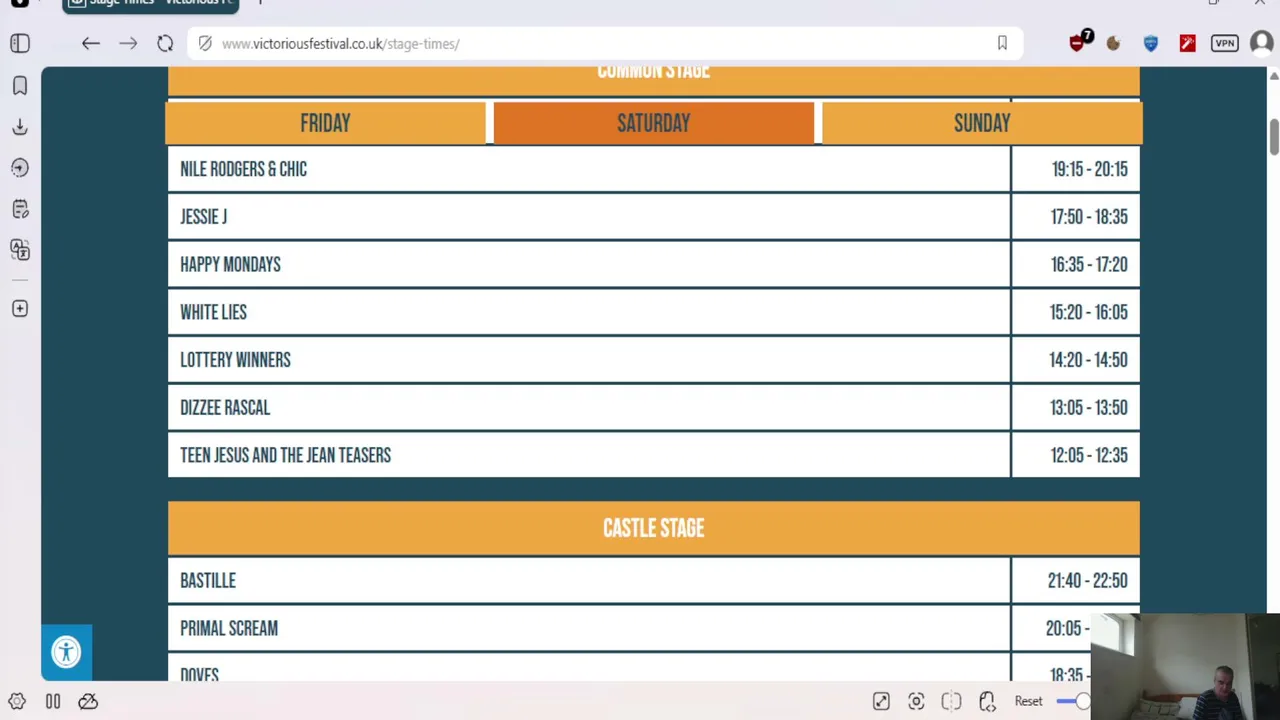Toggle the side panel icon in the toolbar
The height and width of the screenshot is (720, 1280).
(x=20, y=43)
